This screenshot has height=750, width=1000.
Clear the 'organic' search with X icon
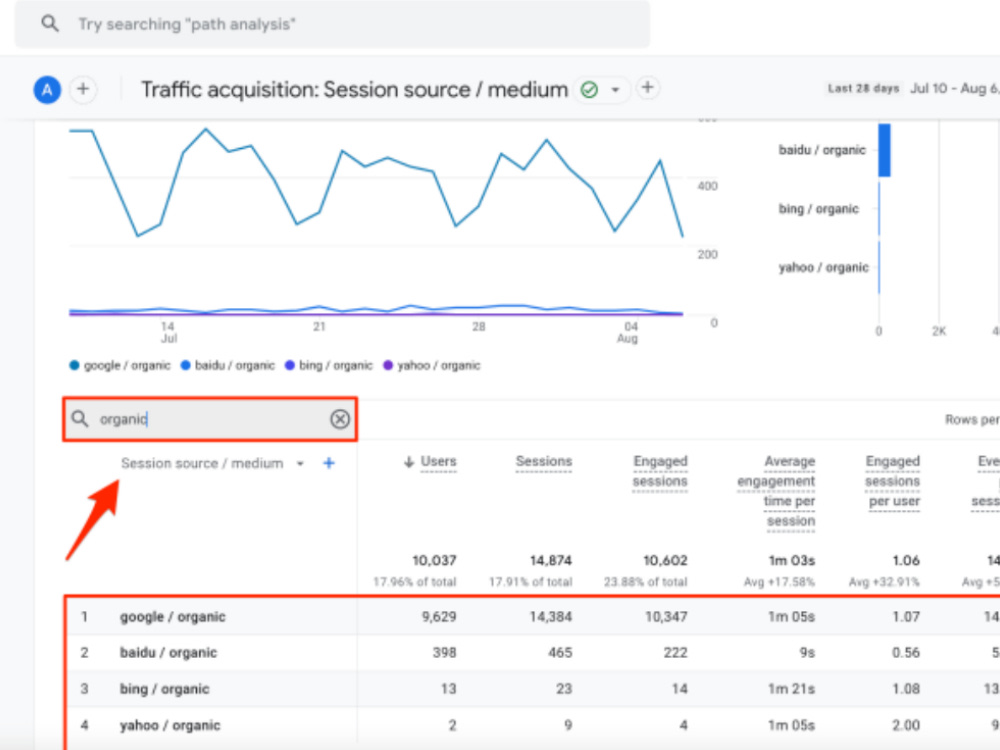340,419
